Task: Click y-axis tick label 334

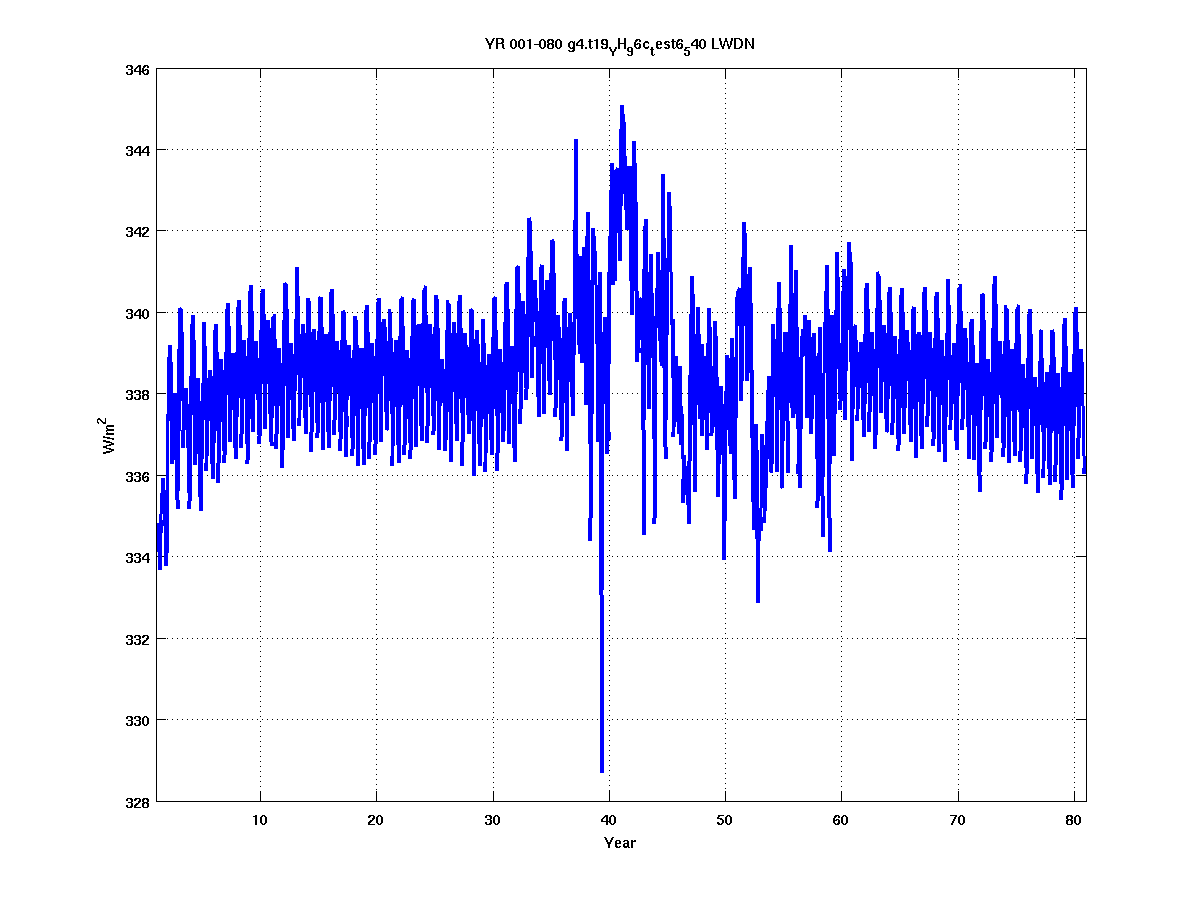Action: click(137, 558)
